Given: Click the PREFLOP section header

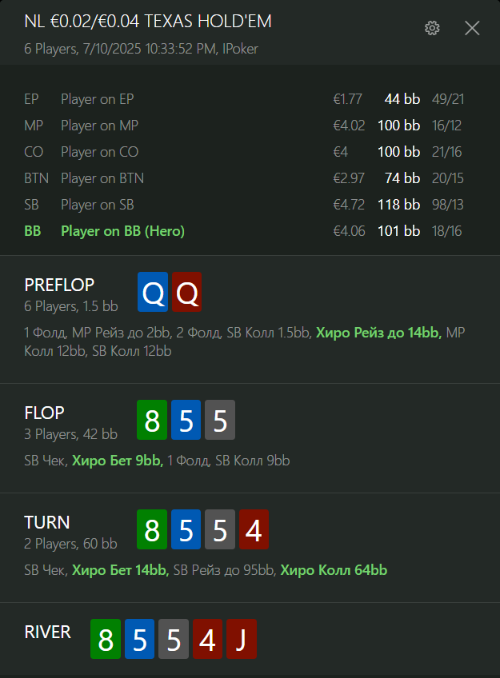Looking at the screenshot, I should 59,285.
